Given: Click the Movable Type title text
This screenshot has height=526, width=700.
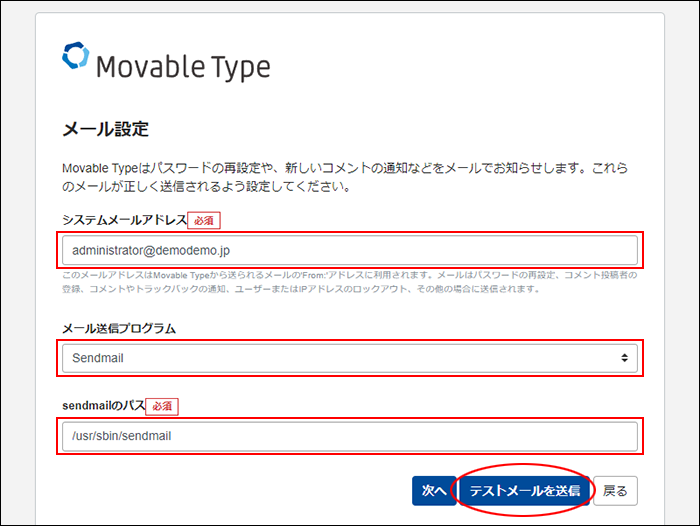Looking at the screenshot, I should [x=183, y=67].
